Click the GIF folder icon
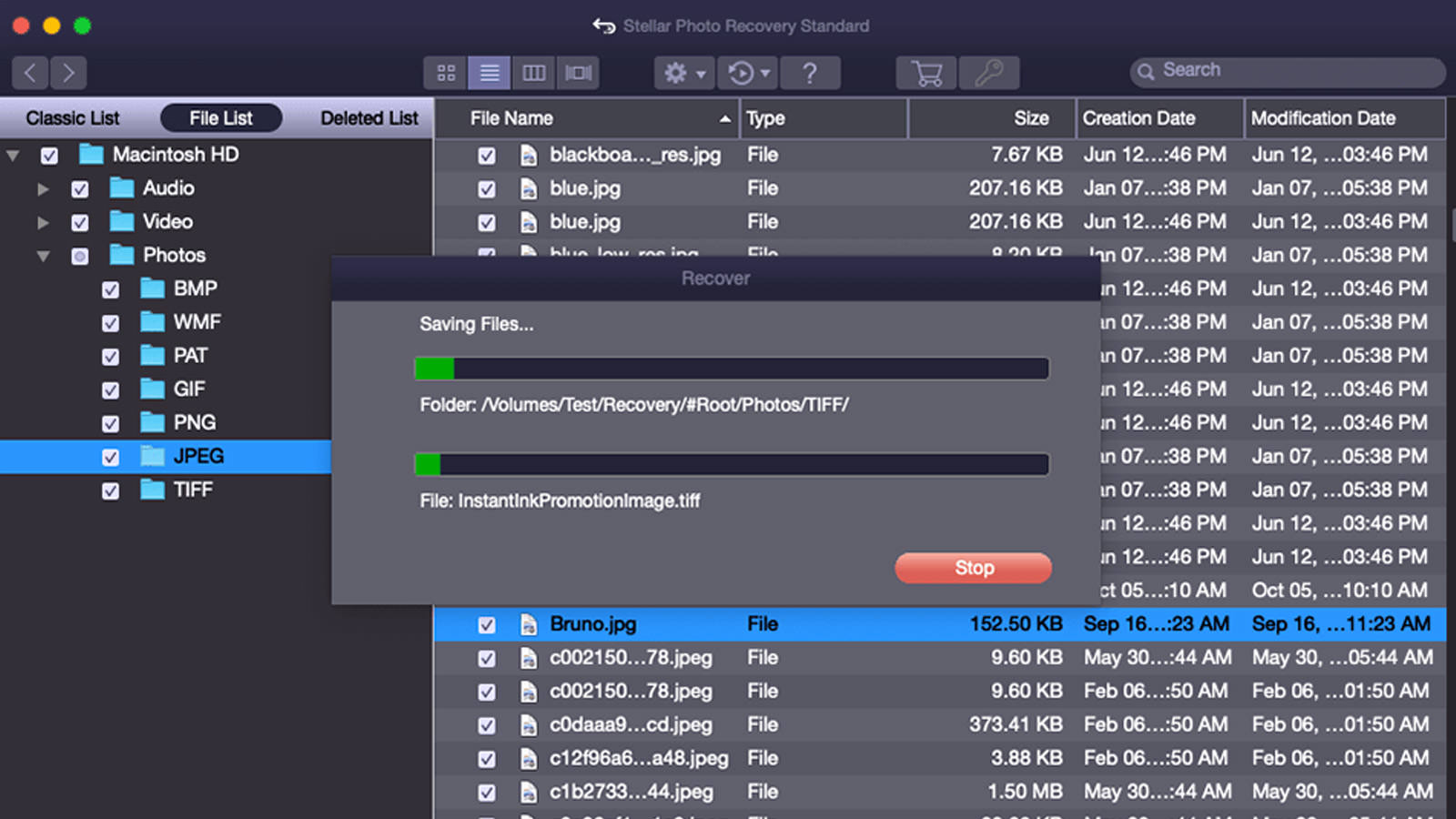The height and width of the screenshot is (819, 1456). 153,389
